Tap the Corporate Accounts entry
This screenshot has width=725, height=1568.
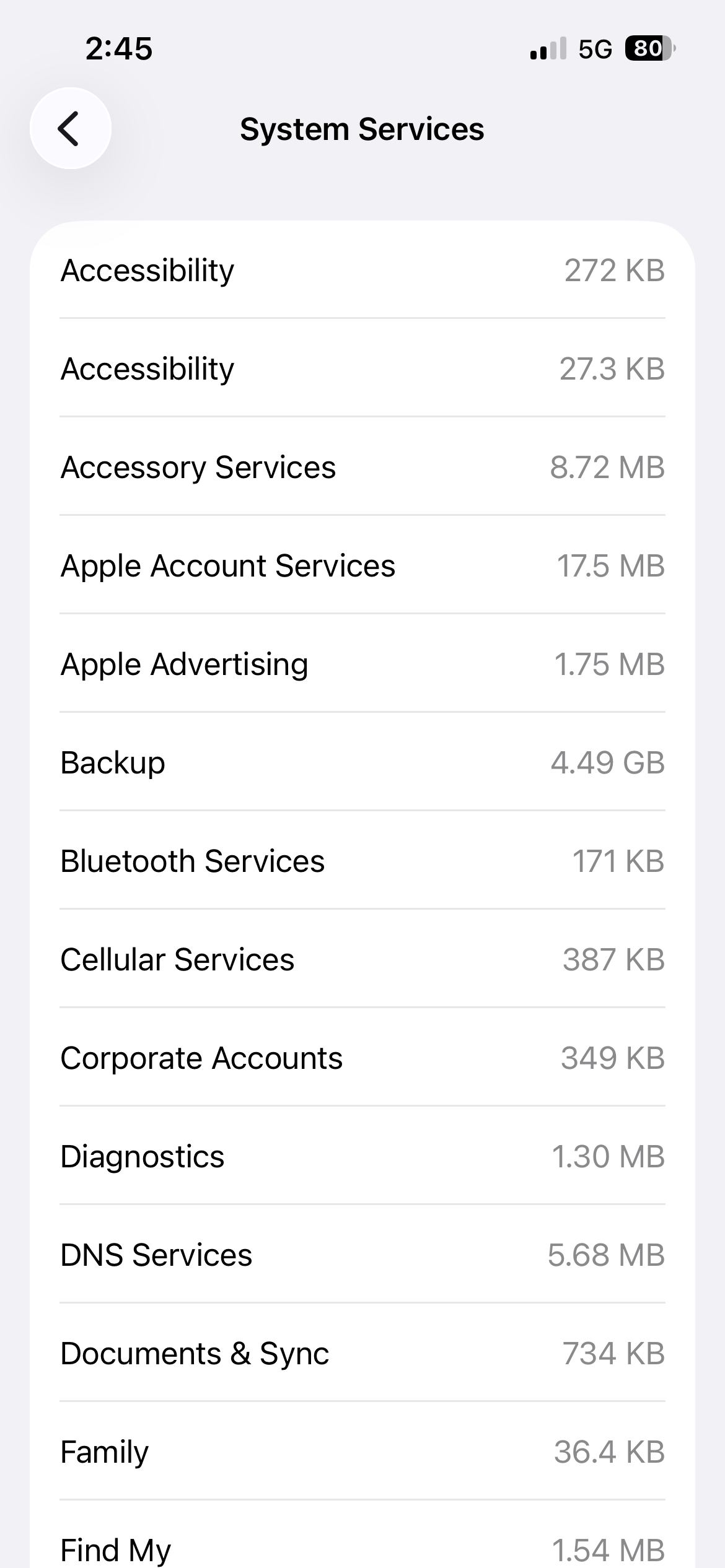(362, 1058)
